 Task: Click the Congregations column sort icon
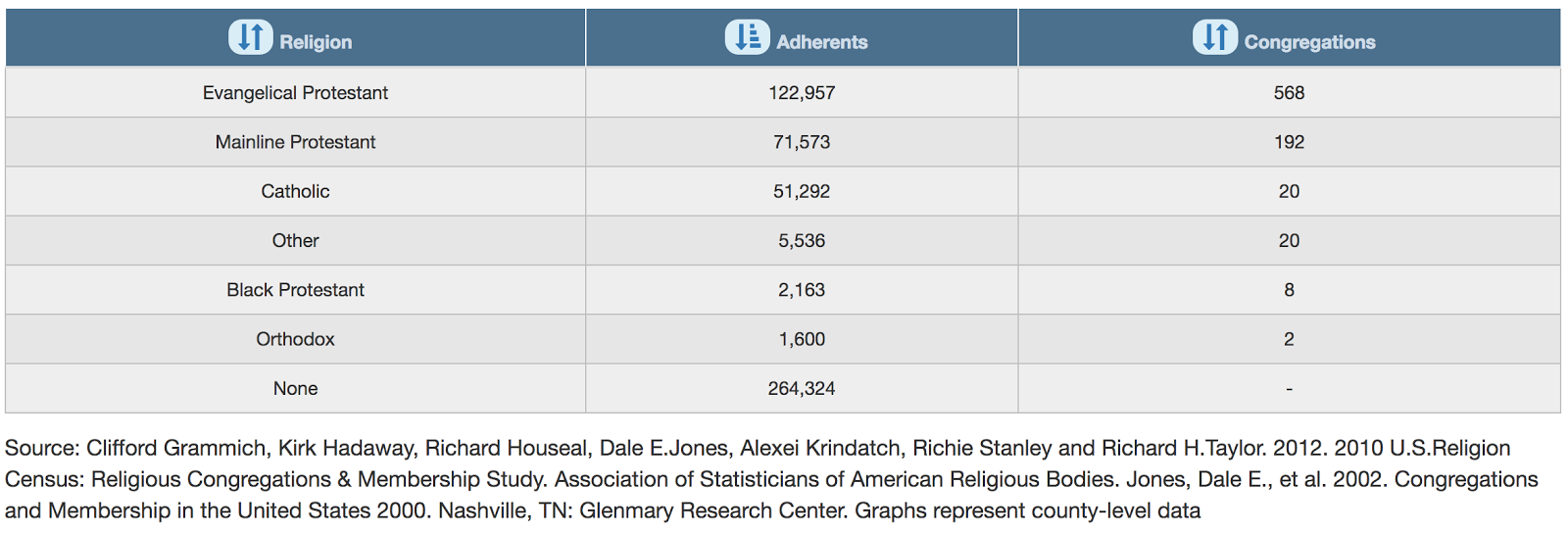[x=1215, y=37]
